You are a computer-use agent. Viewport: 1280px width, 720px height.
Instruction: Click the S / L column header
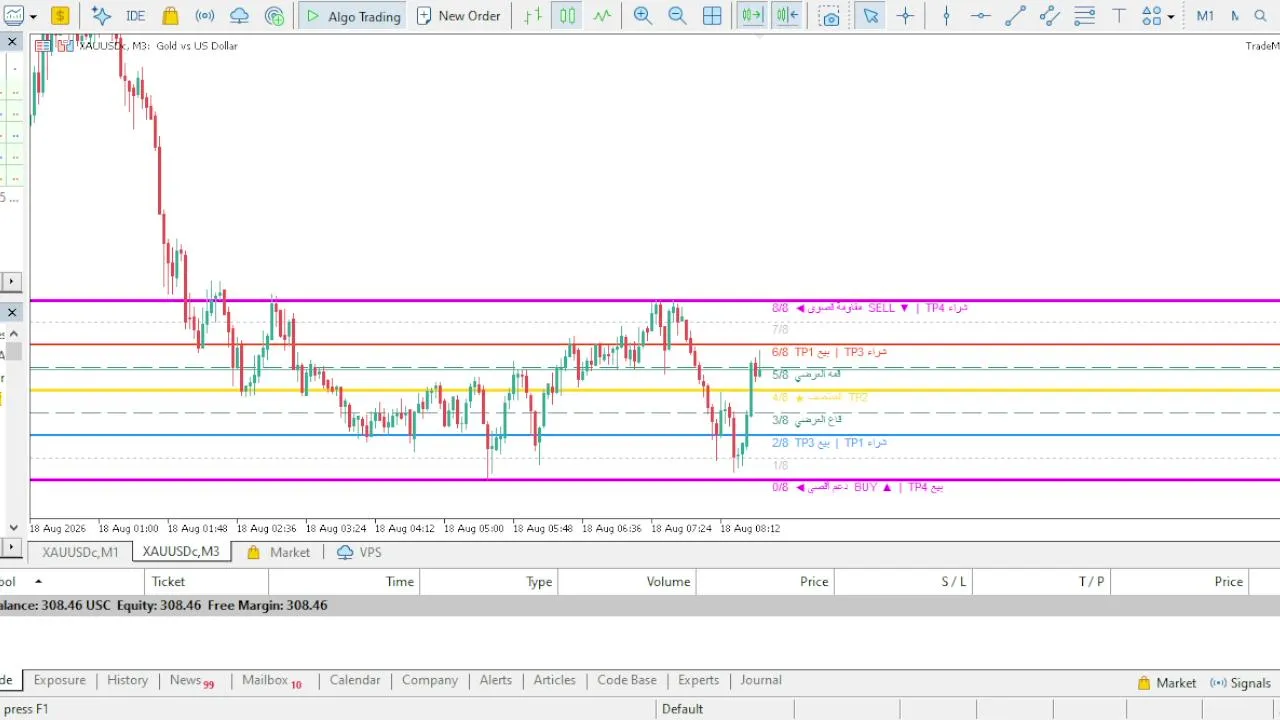click(903, 581)
